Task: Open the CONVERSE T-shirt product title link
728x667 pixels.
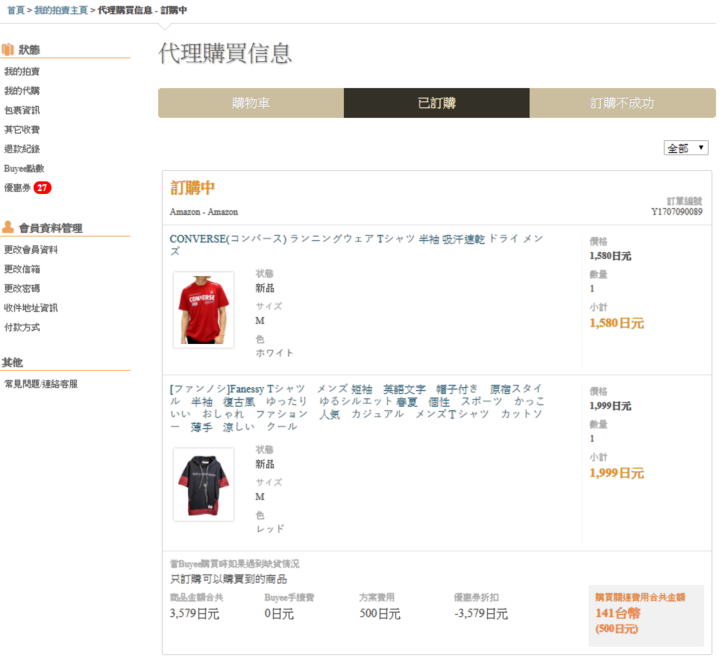Action: coord(356,245)
